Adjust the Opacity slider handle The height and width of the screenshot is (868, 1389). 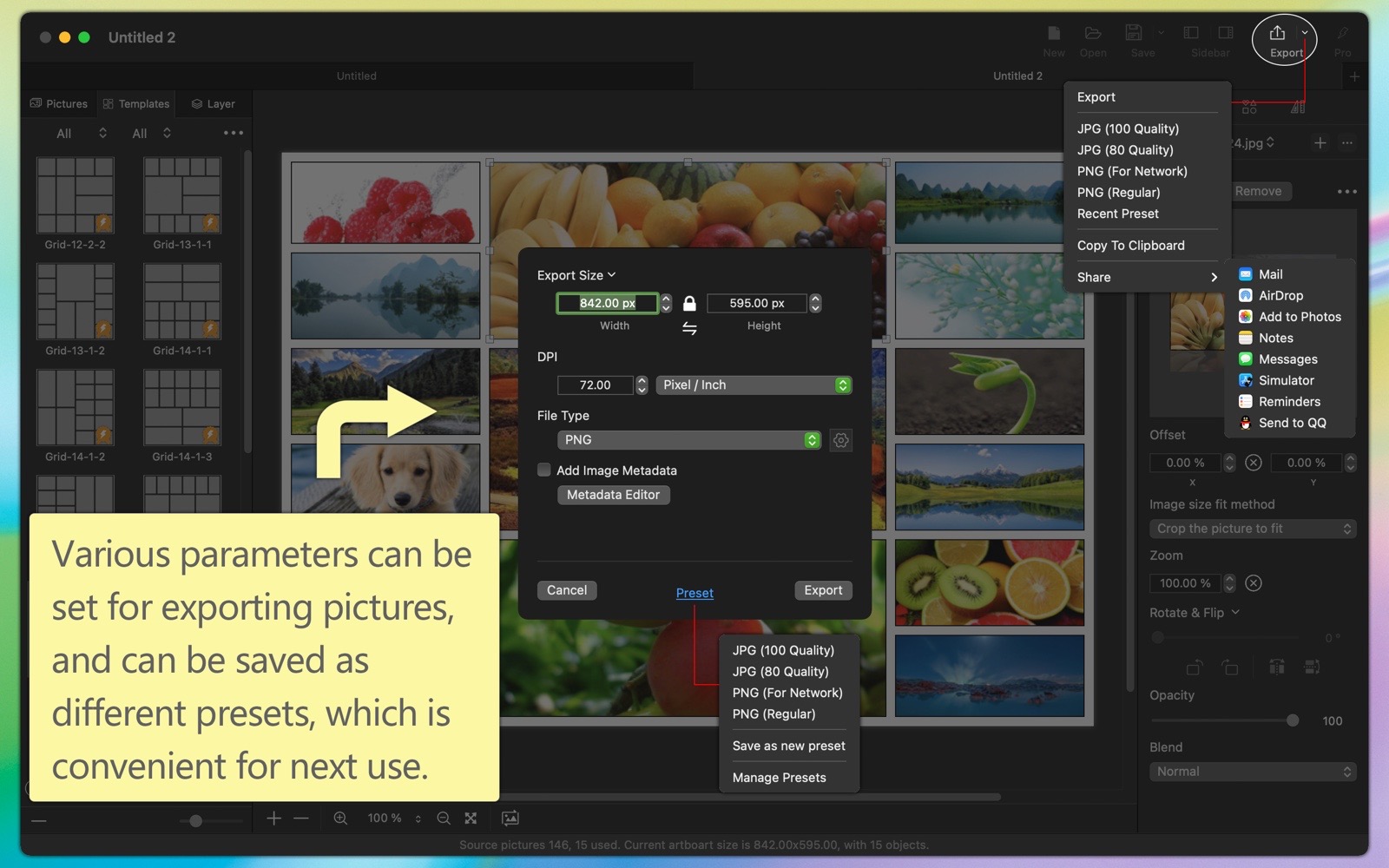(x=1292, y=720)
